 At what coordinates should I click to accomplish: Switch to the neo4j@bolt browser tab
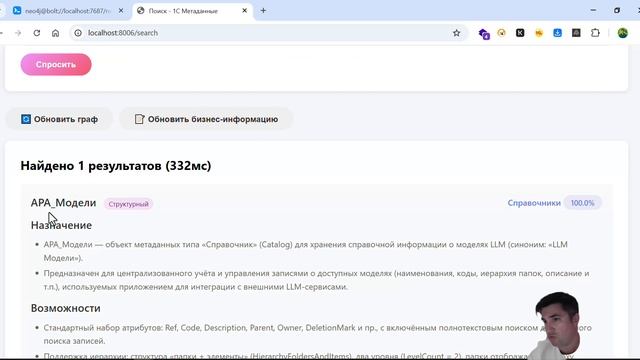pyautogui.click(x=67, y=11)
